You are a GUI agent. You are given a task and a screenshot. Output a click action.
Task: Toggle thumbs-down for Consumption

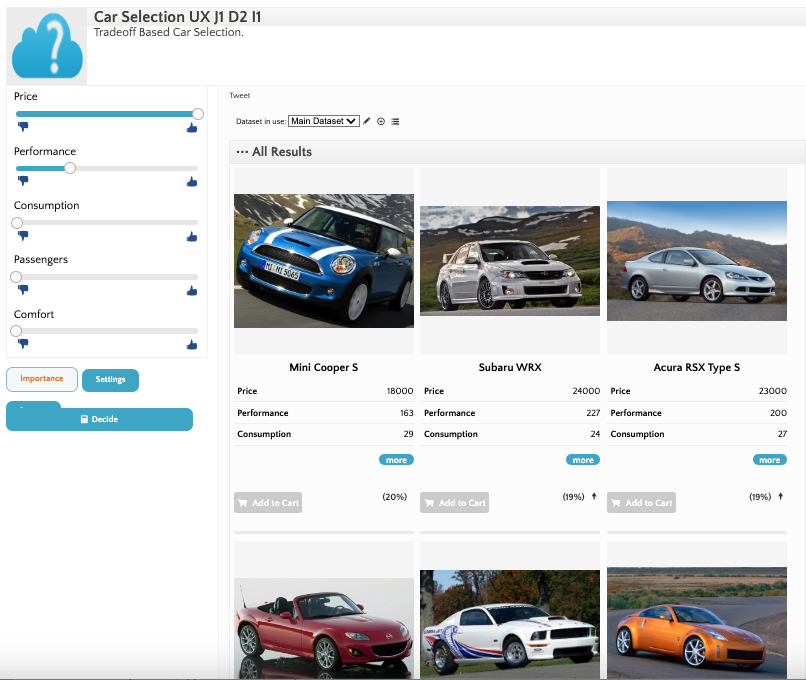21,237
